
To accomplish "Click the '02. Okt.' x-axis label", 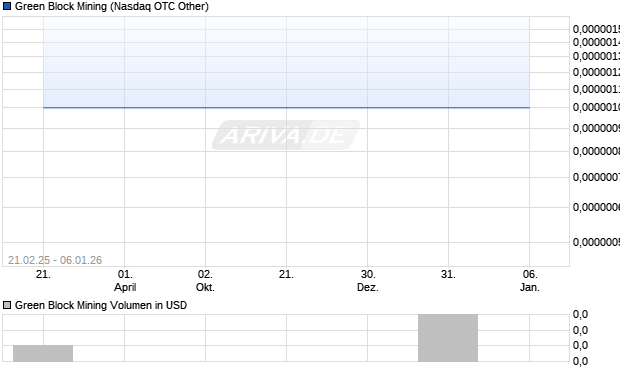I will [x=205, y=281].
